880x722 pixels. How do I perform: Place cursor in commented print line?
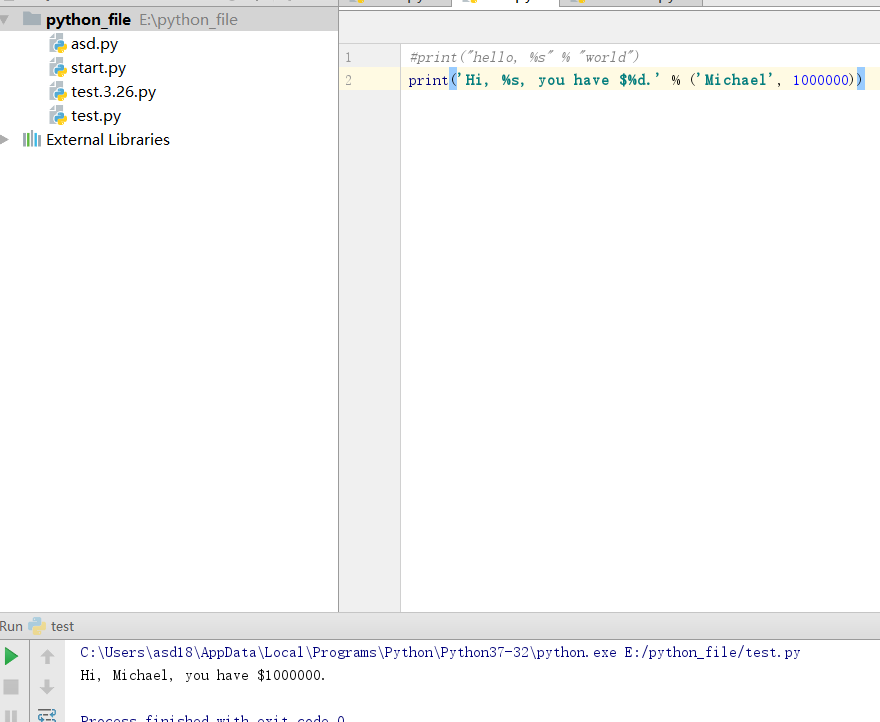click(x=524, y=57)
